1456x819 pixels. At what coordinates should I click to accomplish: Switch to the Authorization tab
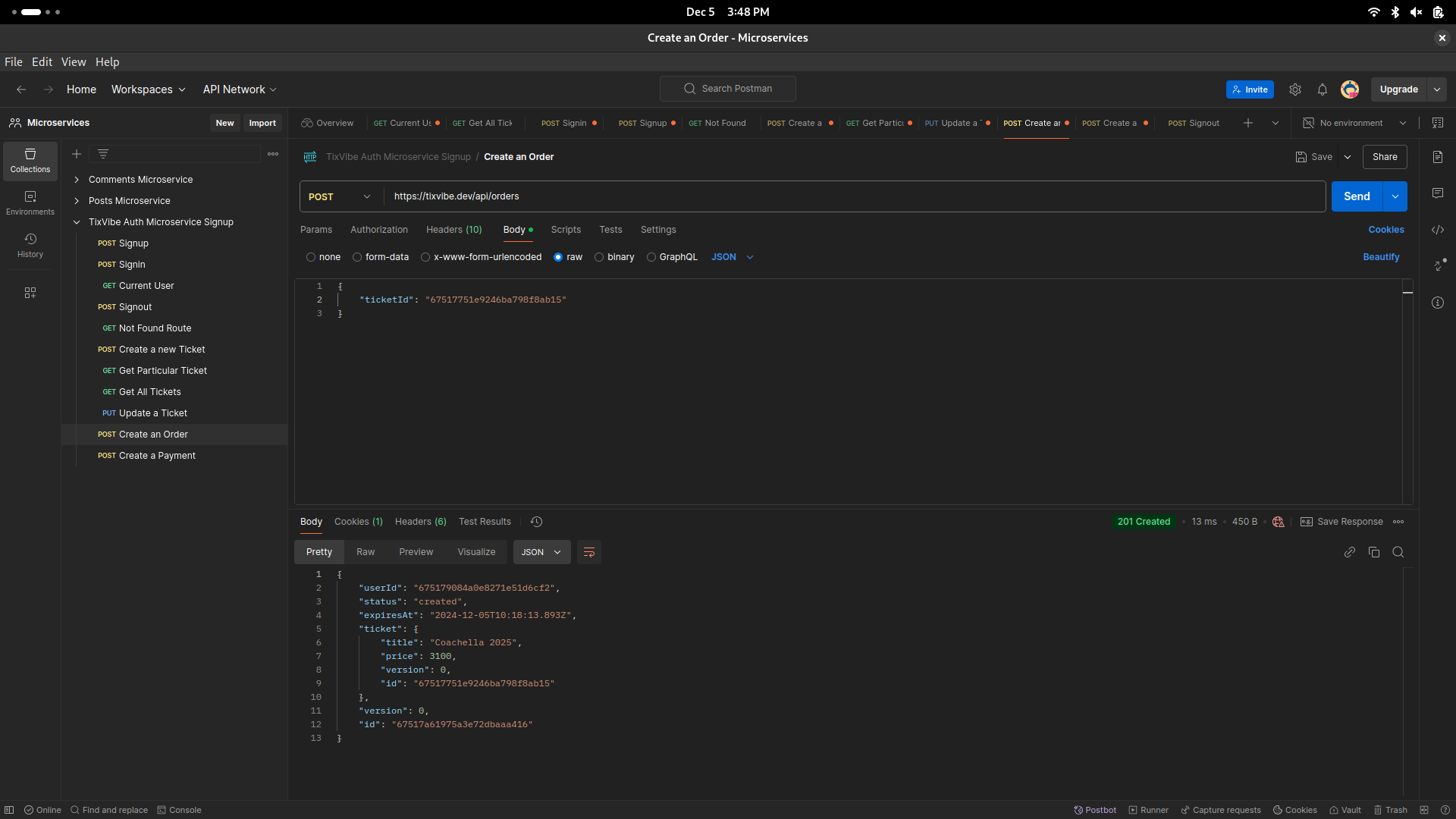(379, 230)
